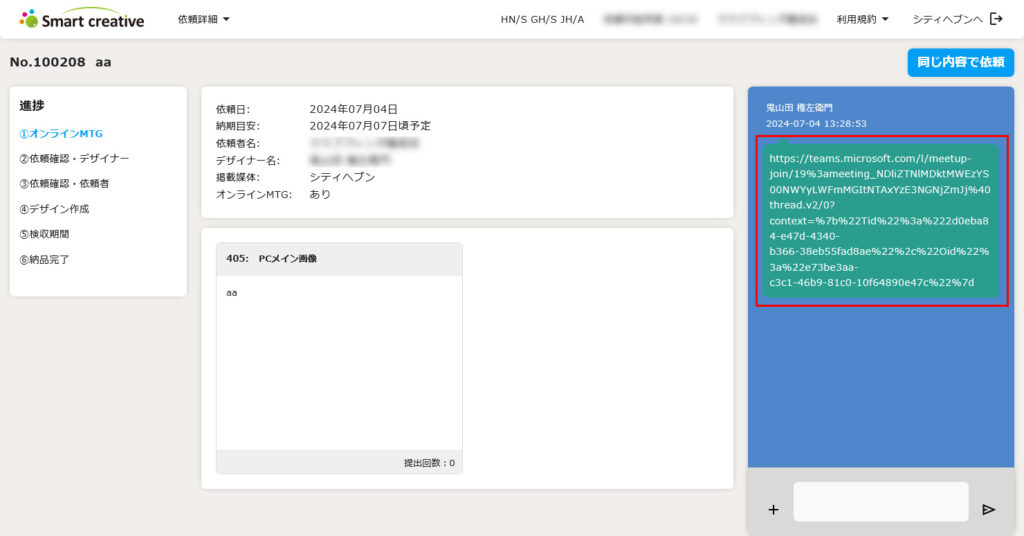Click the No.100208 aa request title

click(61, 62)
